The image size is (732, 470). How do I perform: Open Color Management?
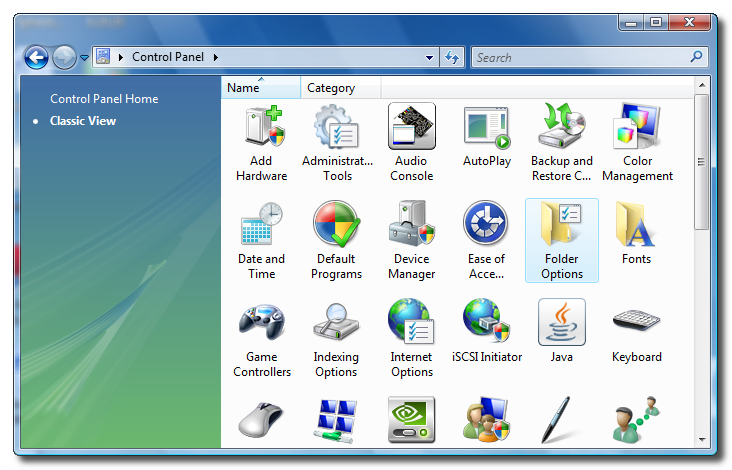[637, 141]
